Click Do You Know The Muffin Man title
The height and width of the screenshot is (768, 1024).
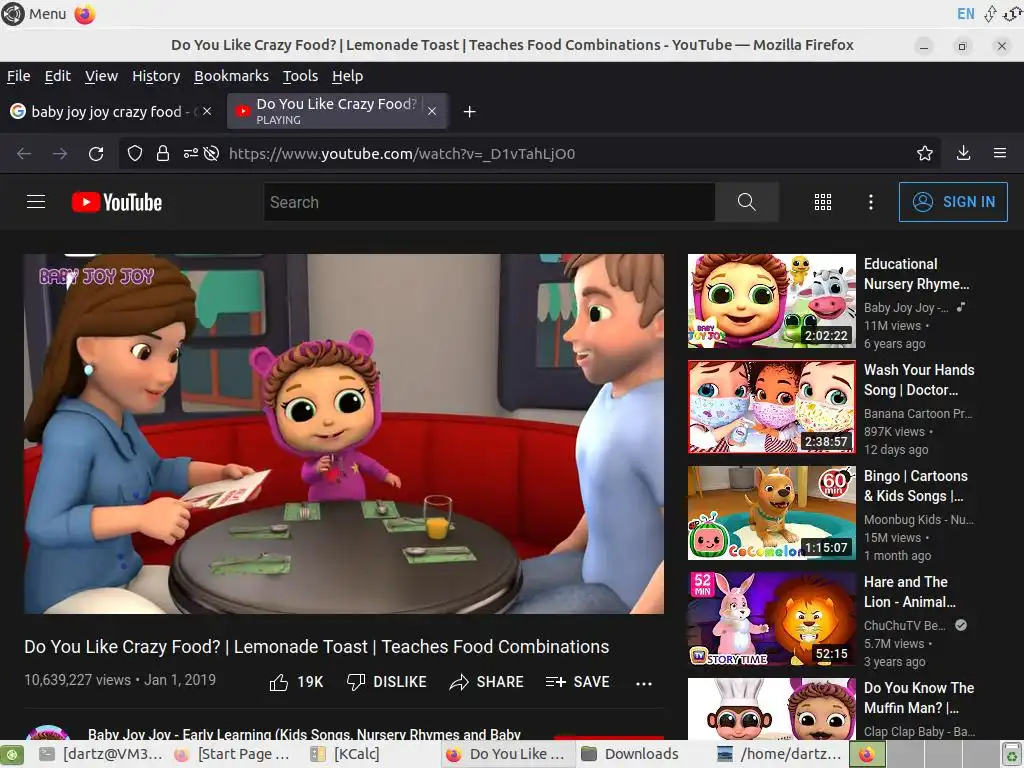tap(919, 697)
